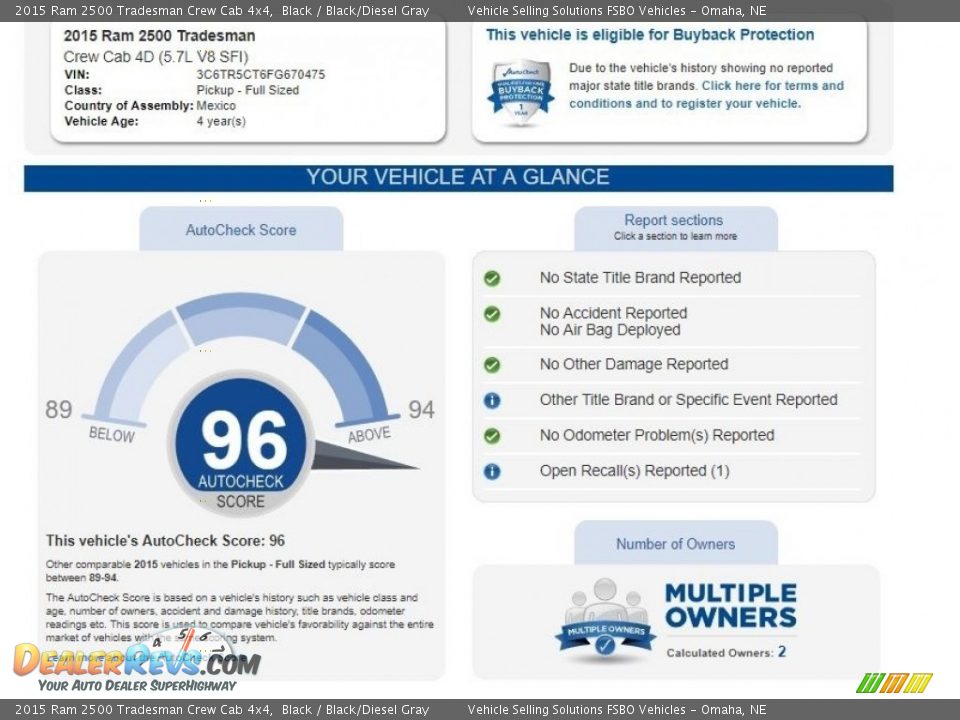
Task: Select the AutoCheck Score tab header
Action: tap(241, 229)
